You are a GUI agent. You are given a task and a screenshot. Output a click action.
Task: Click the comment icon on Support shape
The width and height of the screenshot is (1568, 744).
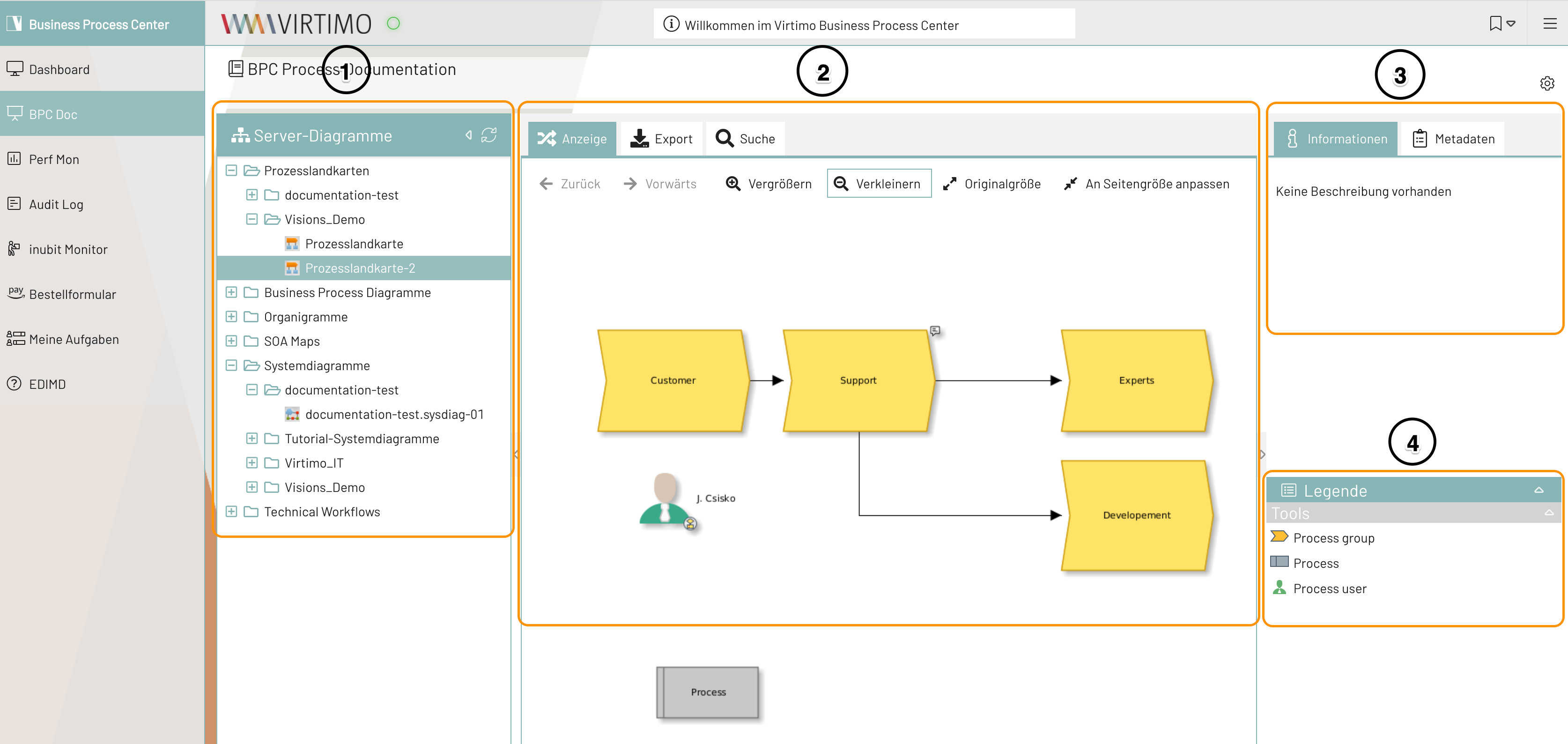tap(935, 331)
